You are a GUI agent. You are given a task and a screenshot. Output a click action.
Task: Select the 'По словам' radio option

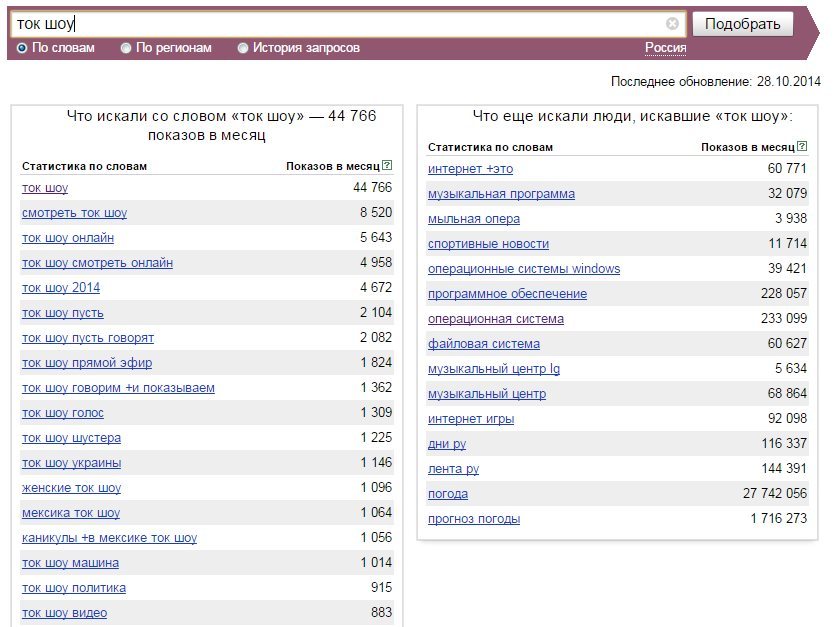pyautogui.click(x=22, y=48)
